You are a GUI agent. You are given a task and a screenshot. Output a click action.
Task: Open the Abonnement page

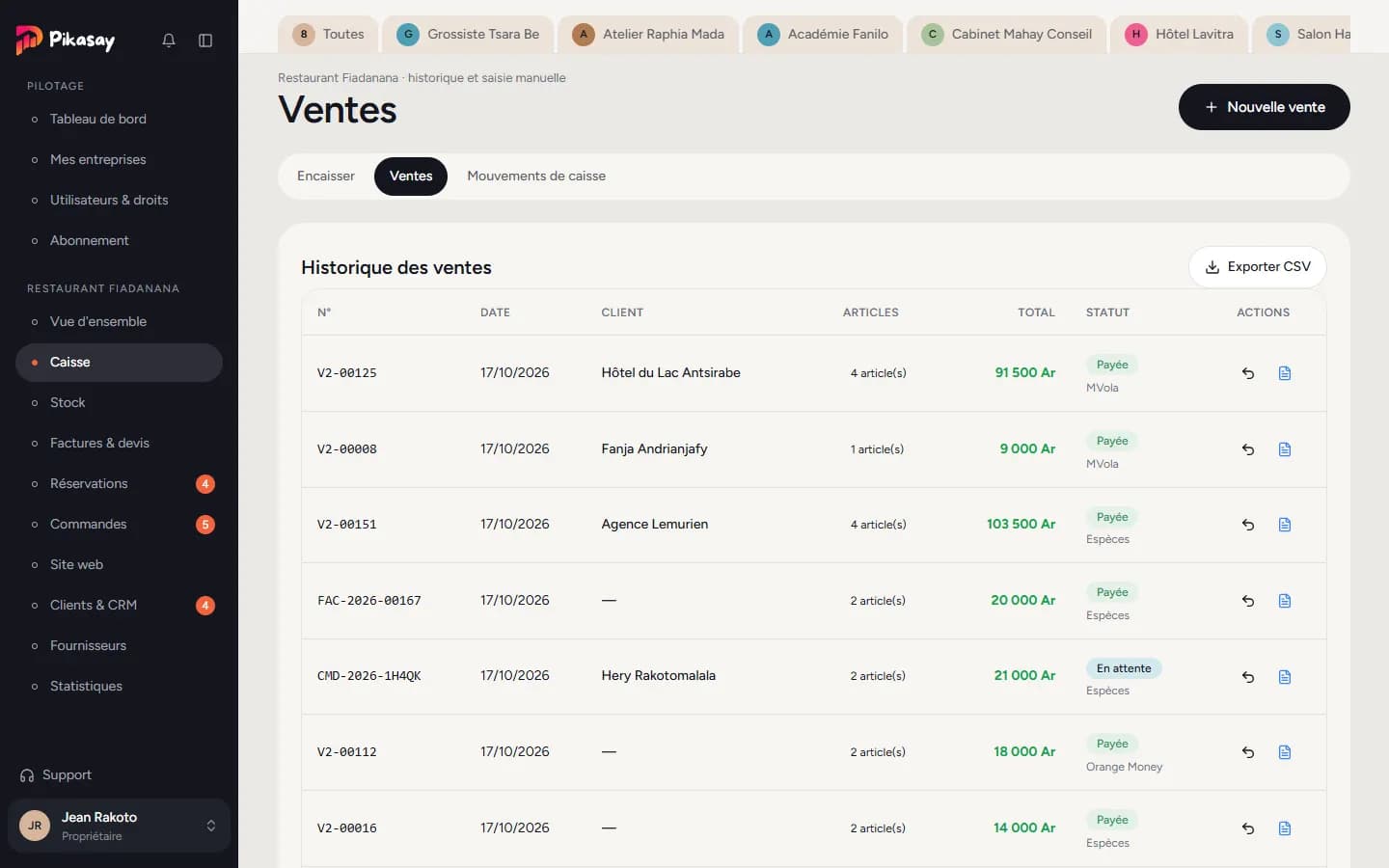click(x=119, y=241)
